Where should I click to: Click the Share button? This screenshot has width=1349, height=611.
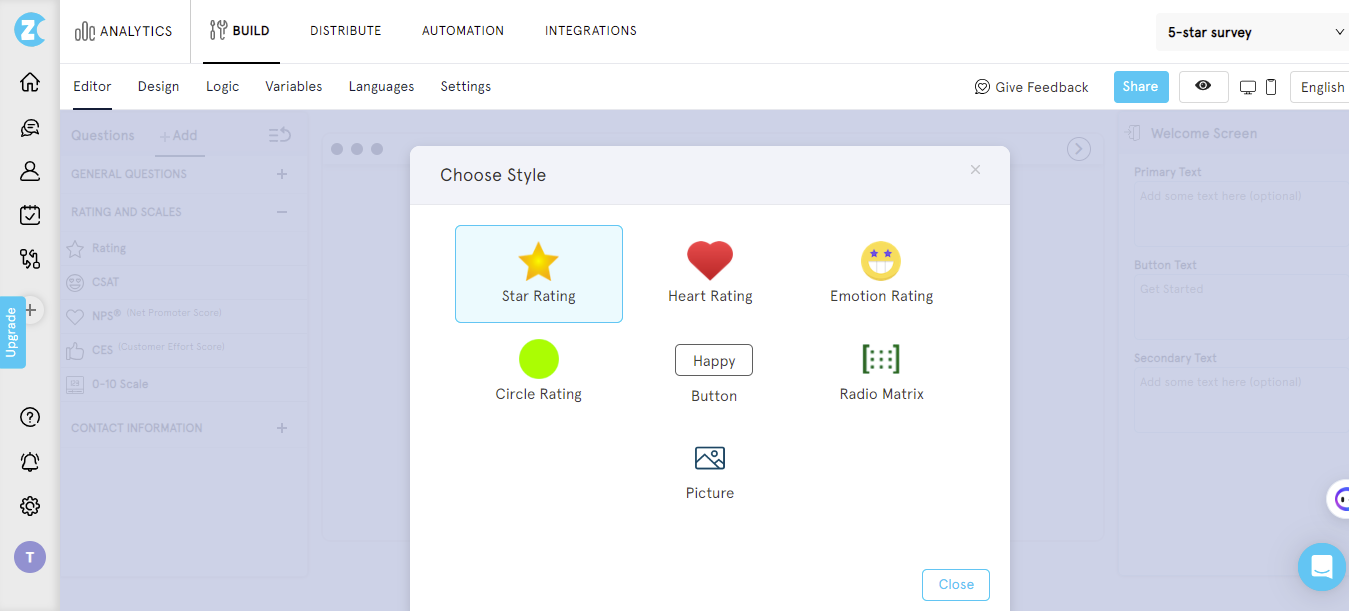pyautogui.click(x=1140, y=87)
